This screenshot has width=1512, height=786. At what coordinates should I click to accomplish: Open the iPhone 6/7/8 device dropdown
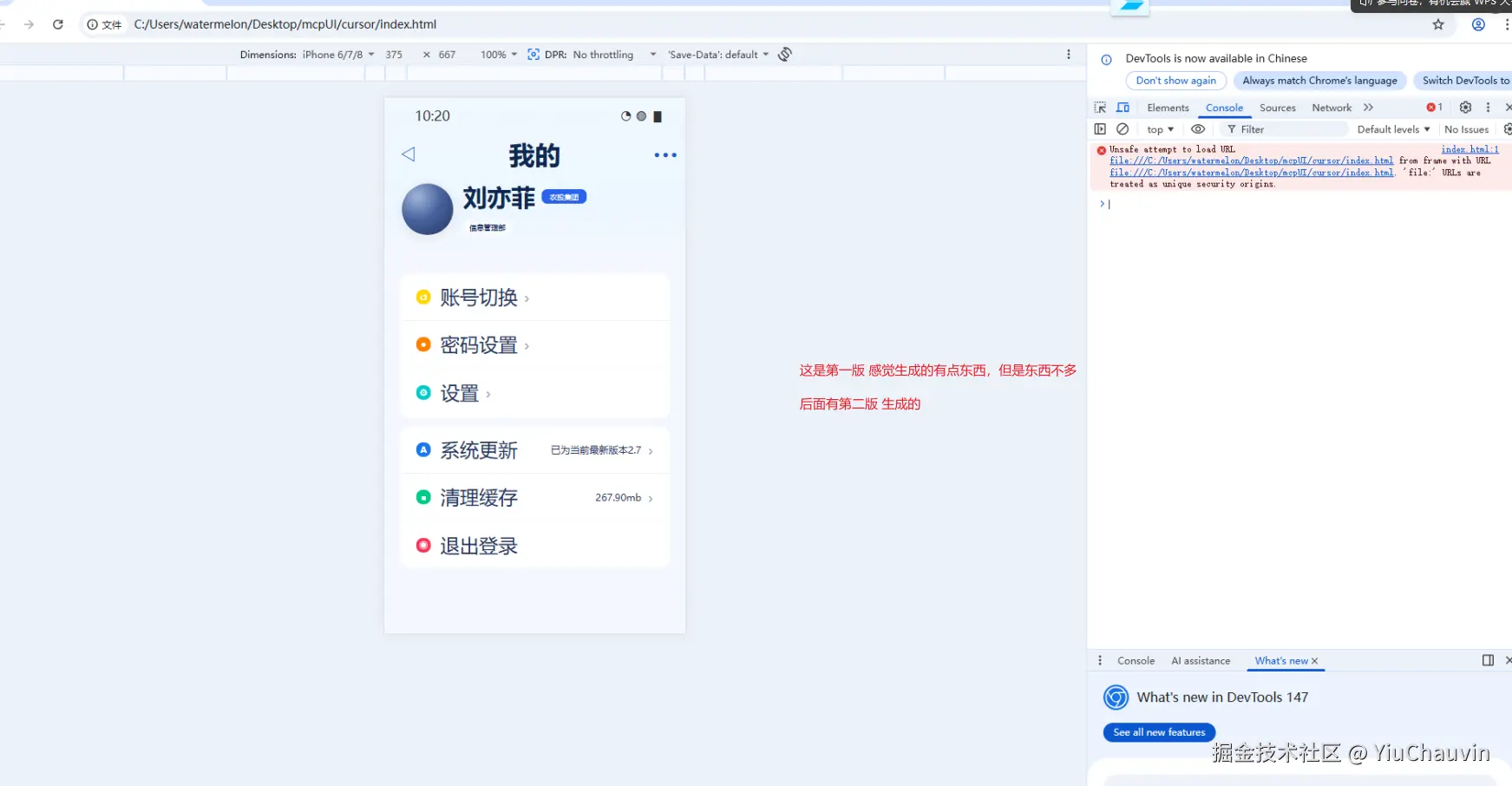point(338,55)
